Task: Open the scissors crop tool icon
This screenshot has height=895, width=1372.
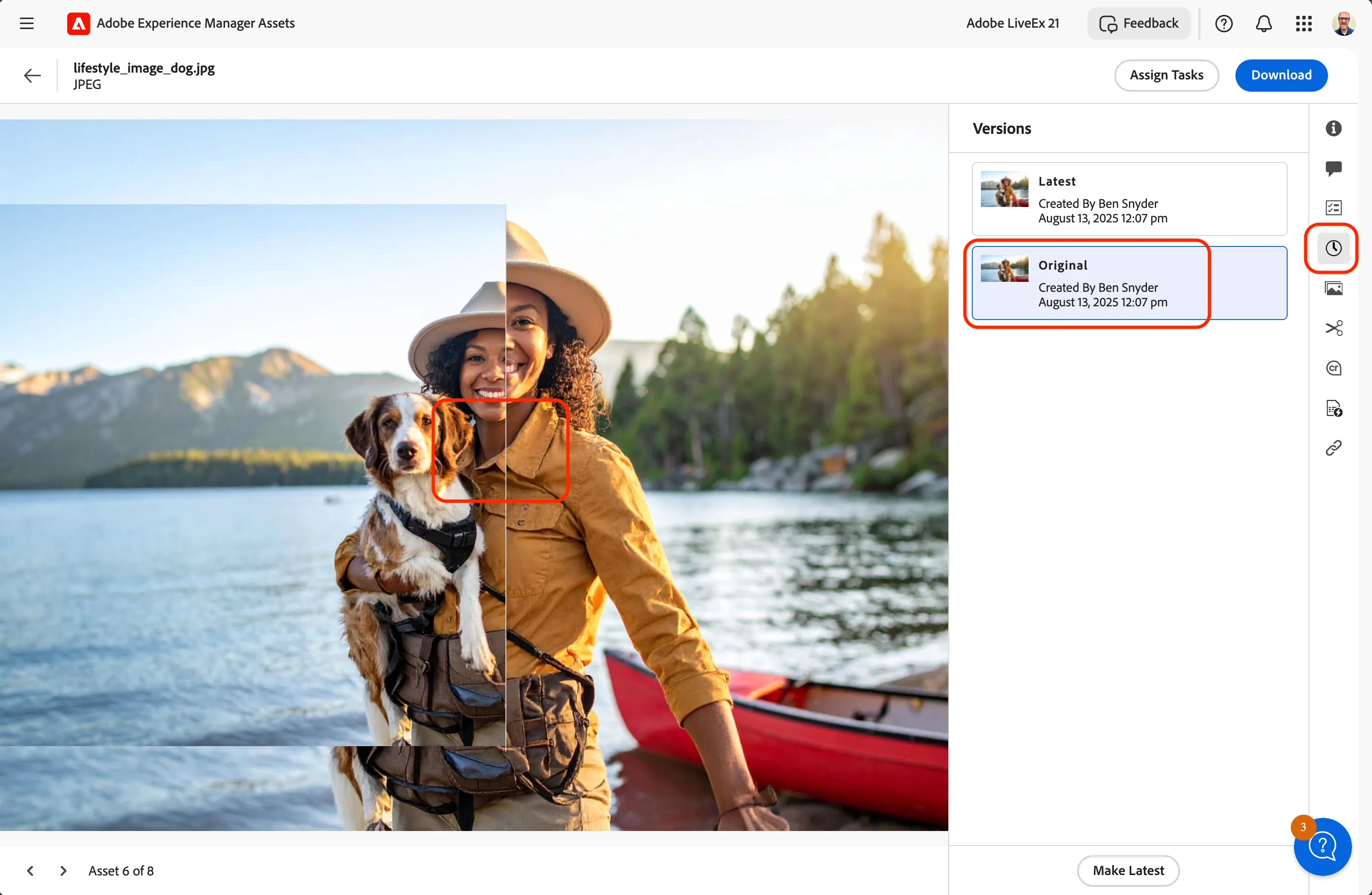Action: click(1333, 328)
